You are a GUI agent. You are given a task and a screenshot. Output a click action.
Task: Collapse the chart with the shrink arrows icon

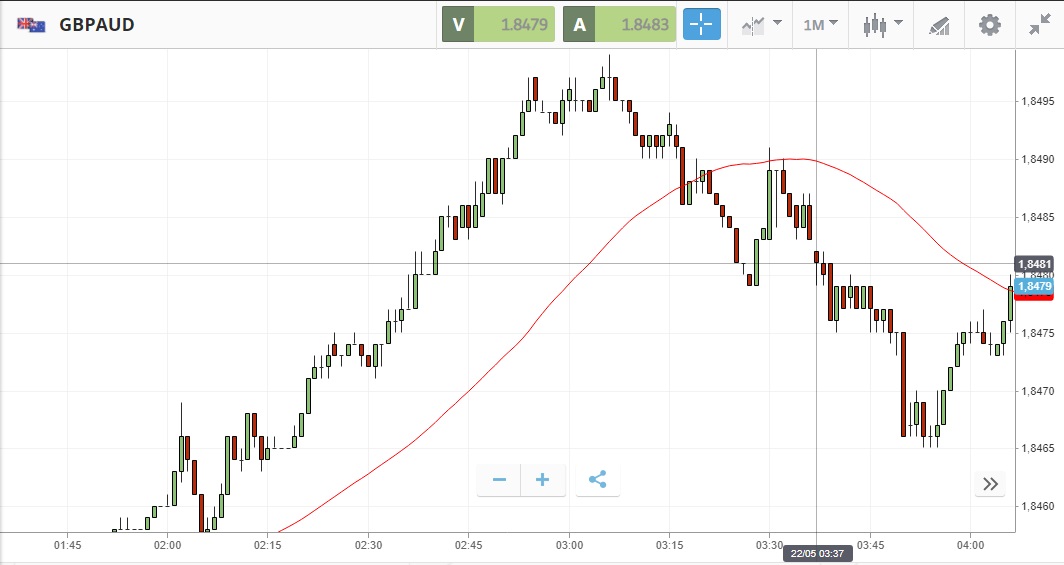pos(1039,25)
